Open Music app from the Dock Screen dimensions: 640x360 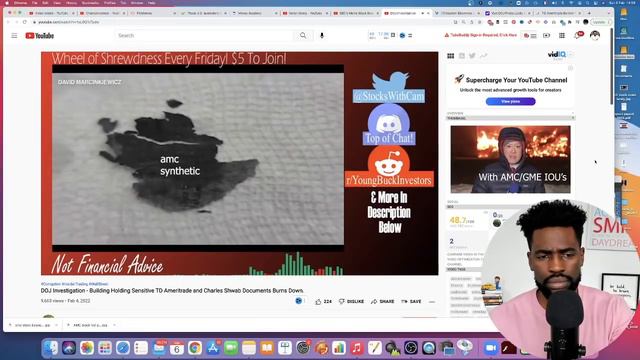pyautogui.click(x=356, y=348)
